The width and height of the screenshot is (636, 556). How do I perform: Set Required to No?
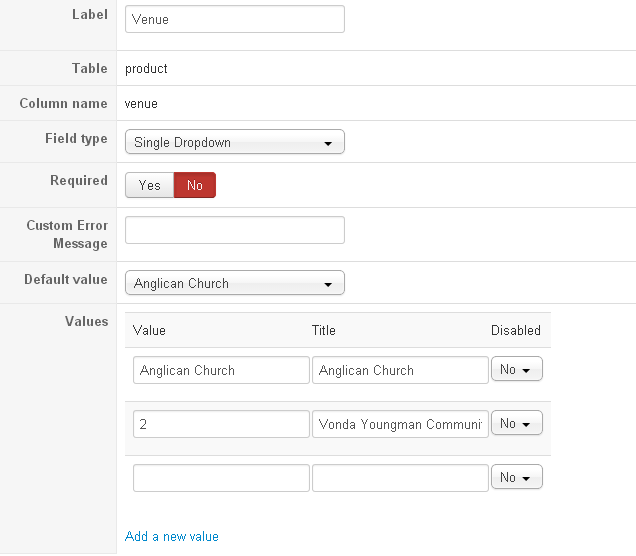tap(195, 185)
